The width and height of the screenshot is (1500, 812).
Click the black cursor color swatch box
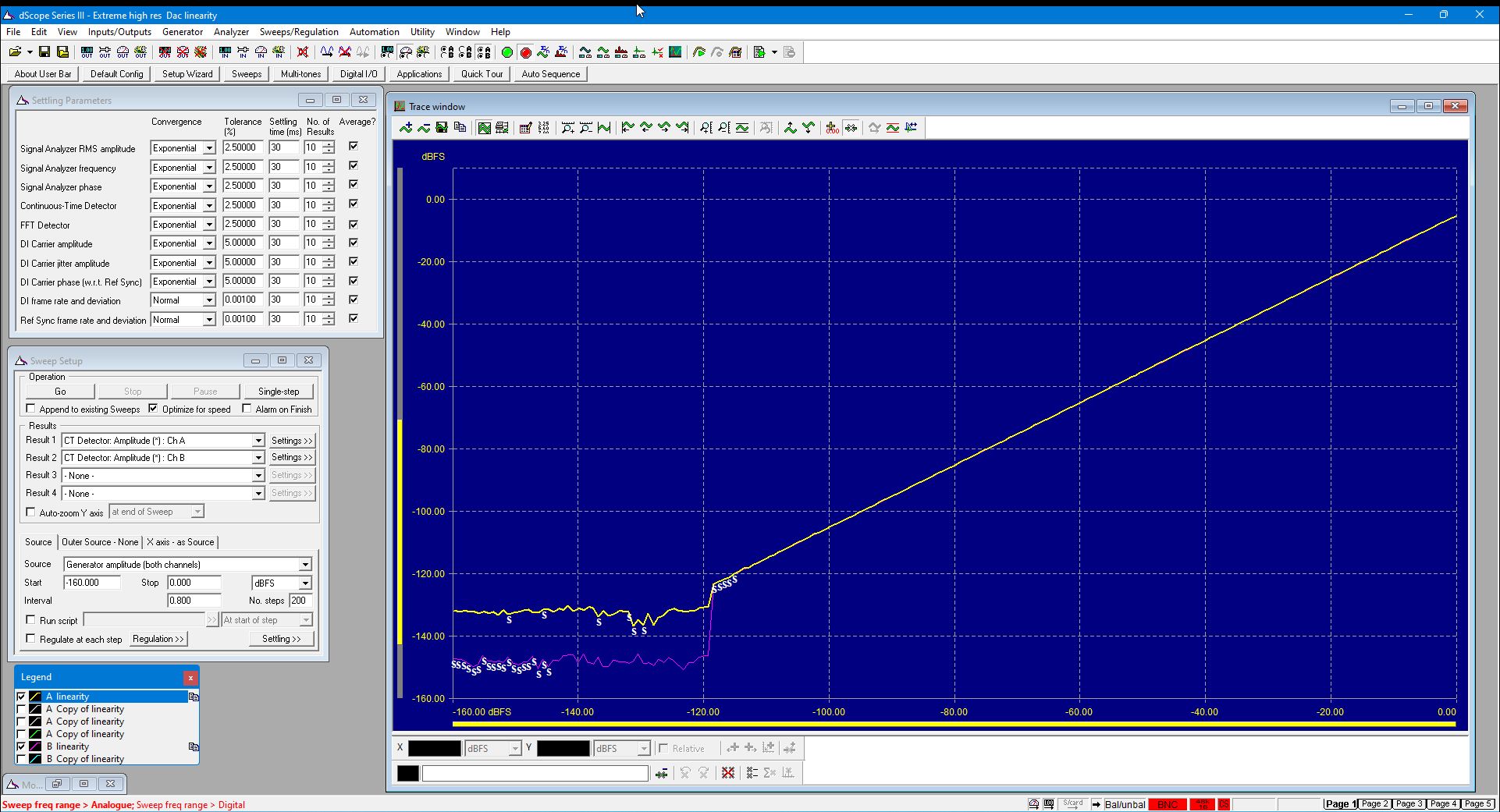click(408, 773)
